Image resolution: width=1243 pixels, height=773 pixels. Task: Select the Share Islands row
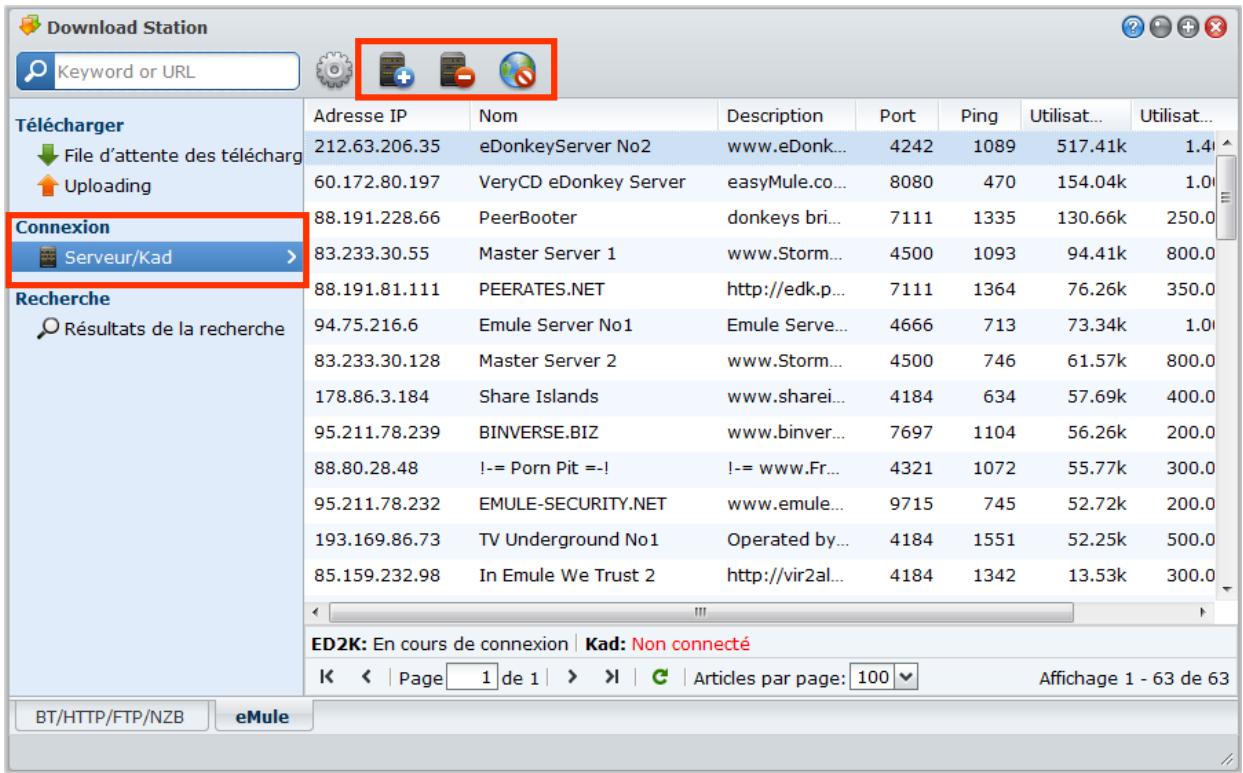[759, 396]
